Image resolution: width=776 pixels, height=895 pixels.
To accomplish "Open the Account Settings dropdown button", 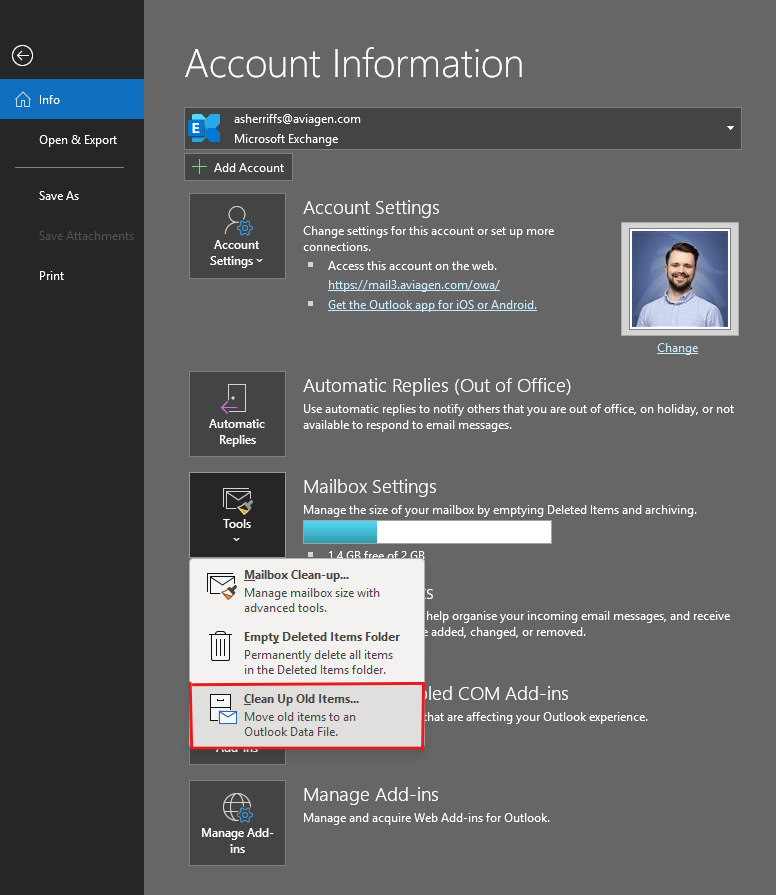I will point(237,236).
